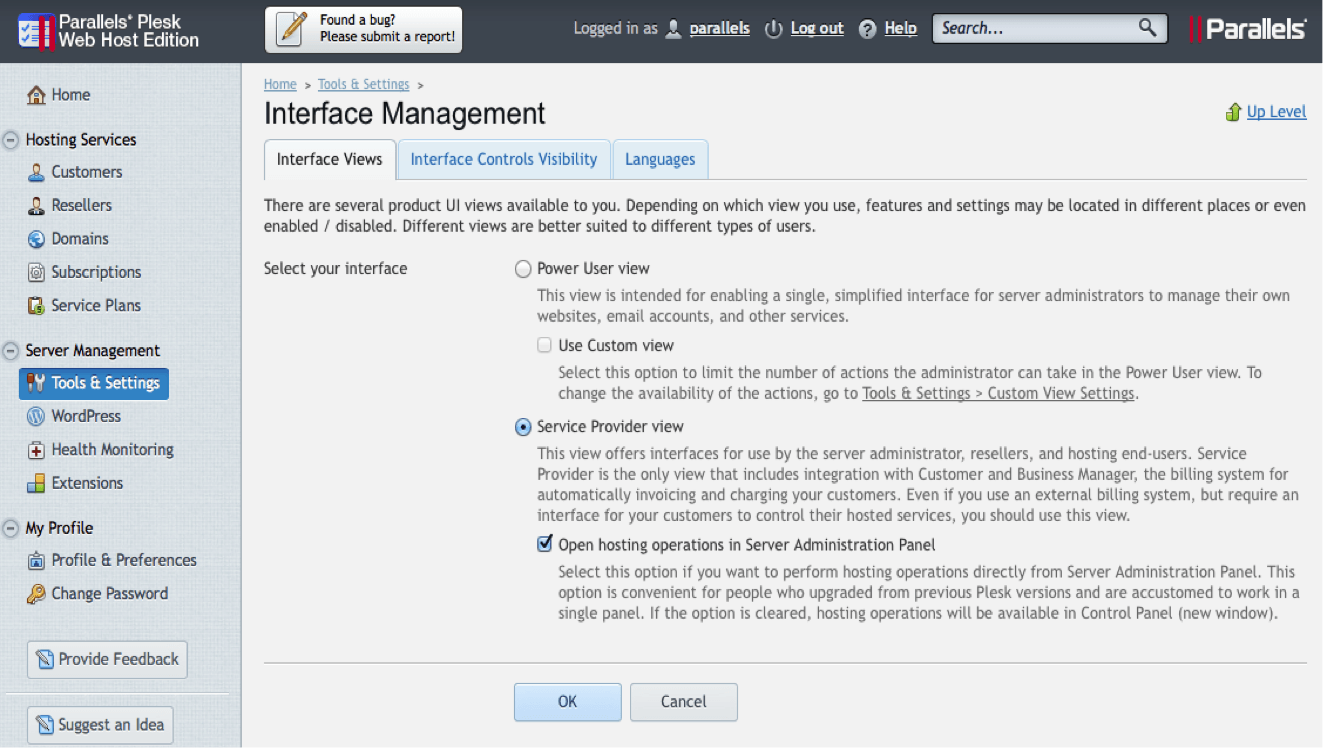The height and width of the screenshot is (748, 1323).
Task: Click the 'Select your interface' label
Action: pos(335,269)
